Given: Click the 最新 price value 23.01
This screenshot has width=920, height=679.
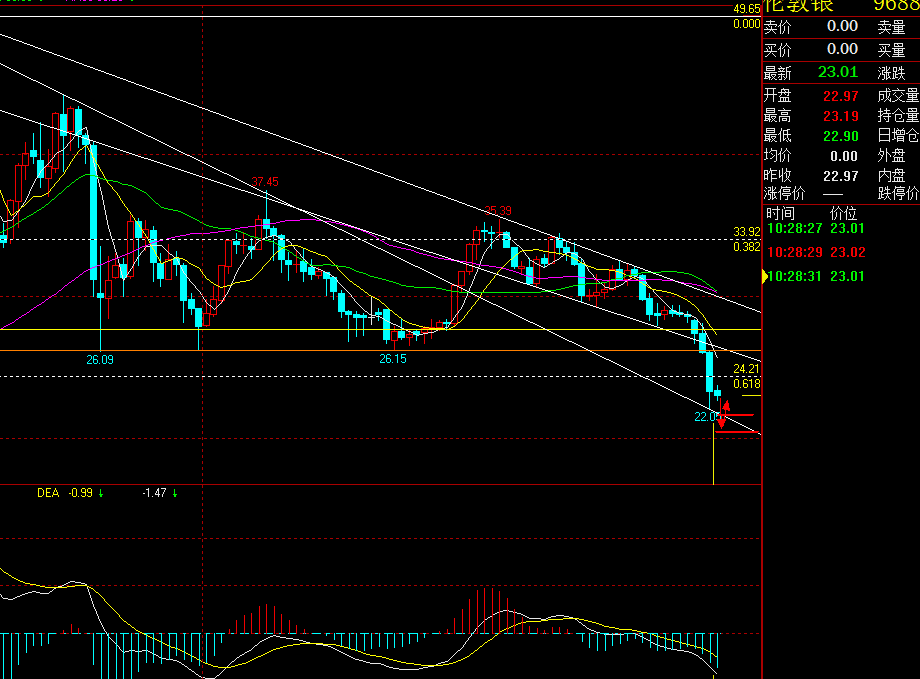Looking at the screenshot, I should click(837, 72).
